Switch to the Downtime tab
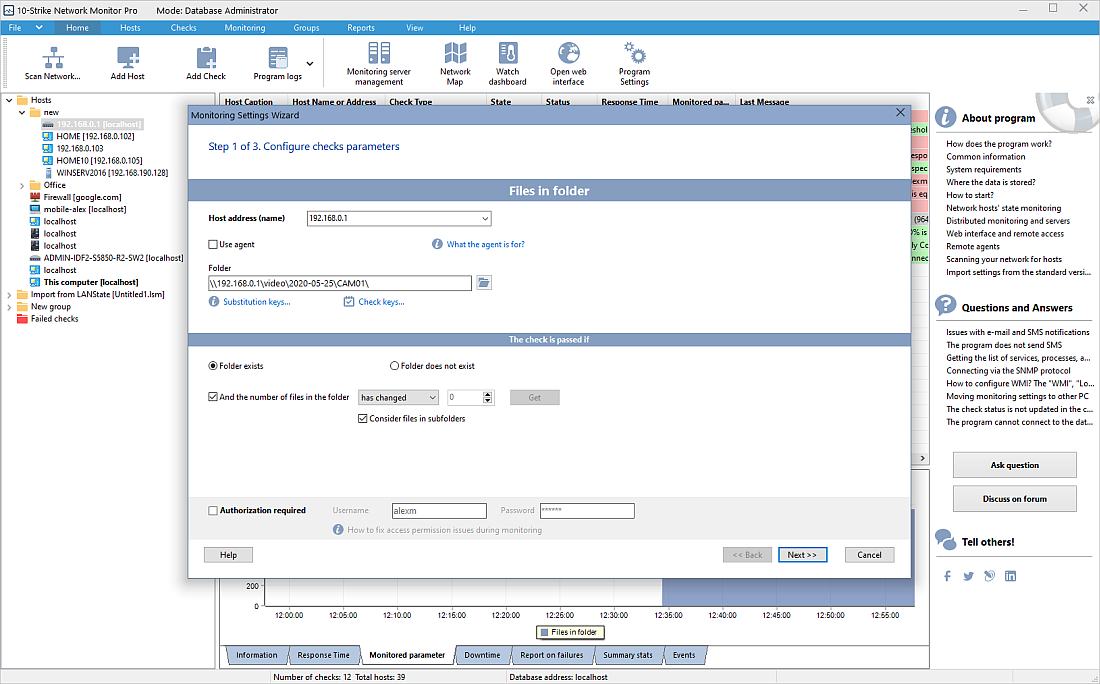The width and height of the screenshot is (1100, 684). point(482,655)
